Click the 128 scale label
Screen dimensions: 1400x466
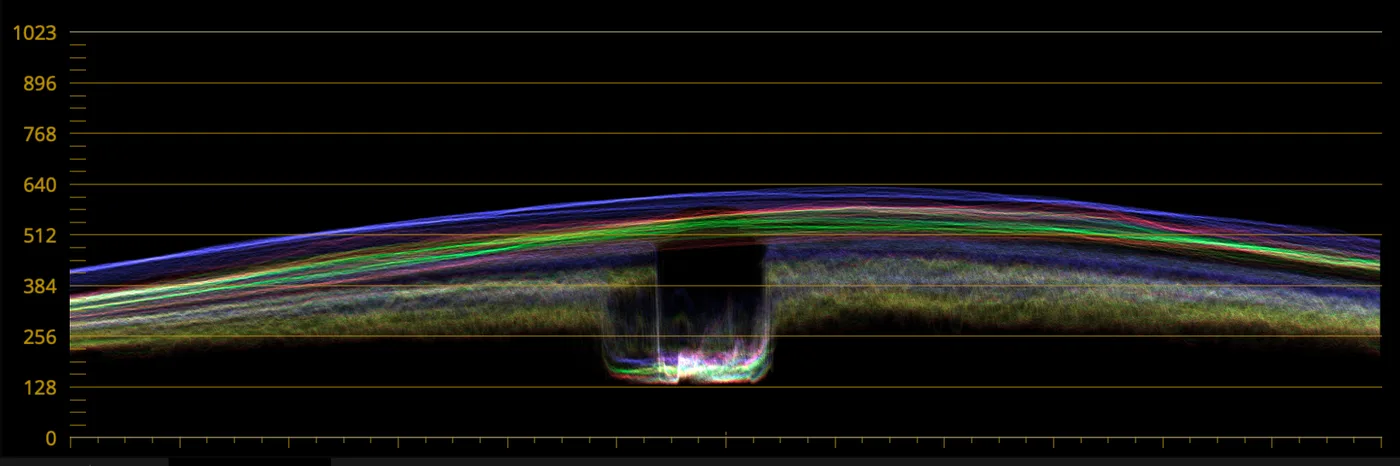click(x=39, y=388)
